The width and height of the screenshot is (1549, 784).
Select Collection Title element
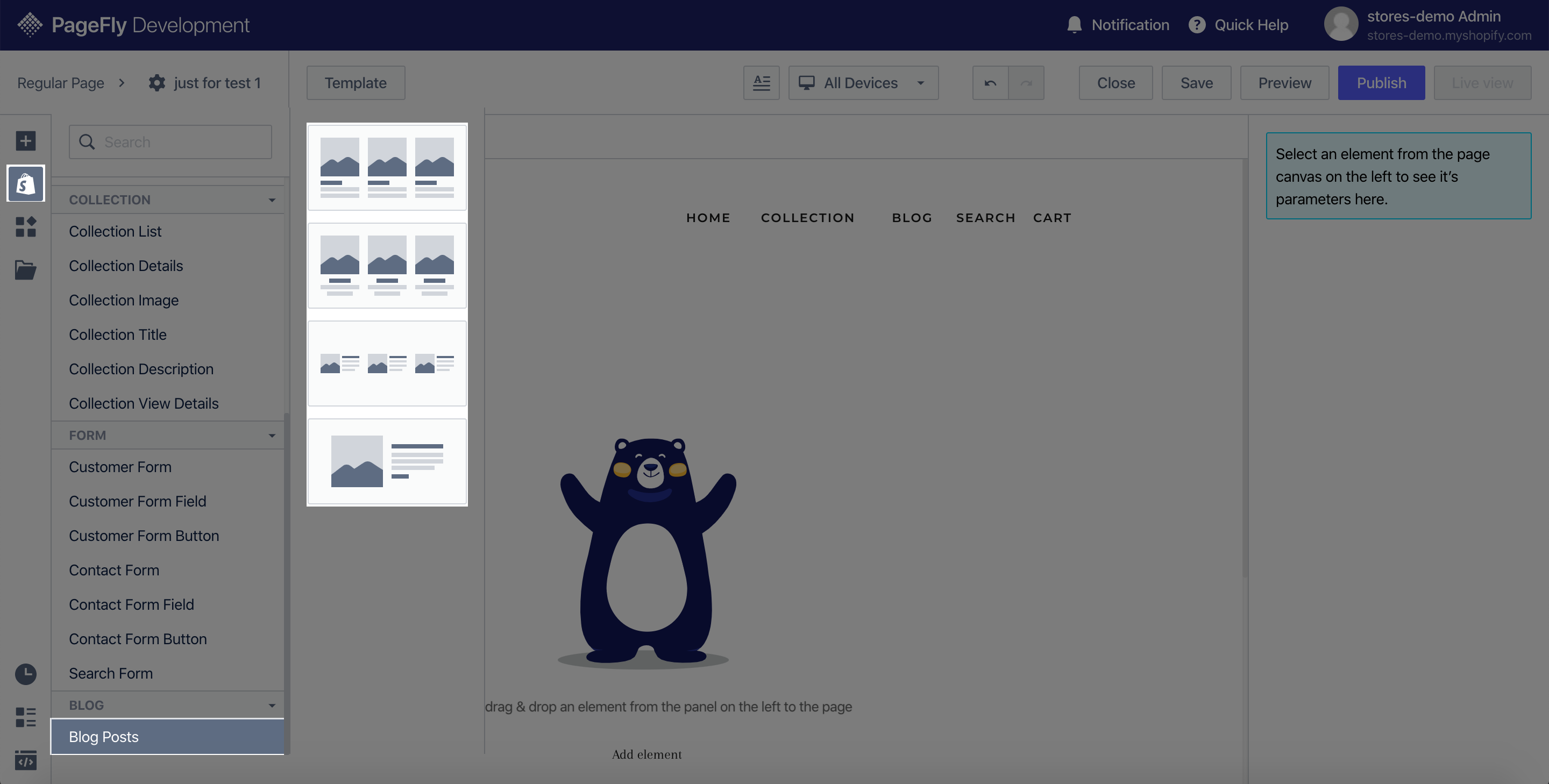tap(167, 335)
